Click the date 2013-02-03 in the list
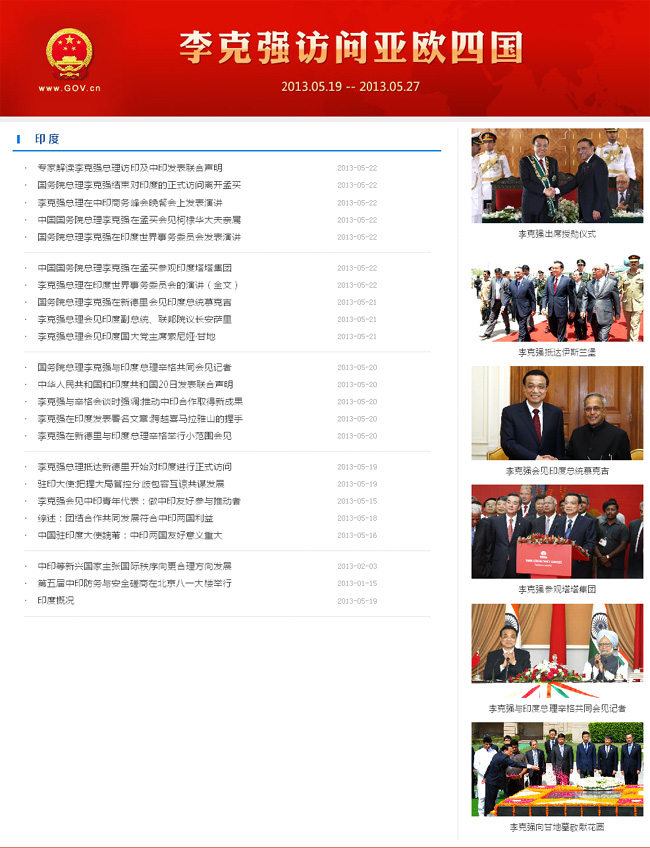650x848 pixels. [x=357, y=566]
